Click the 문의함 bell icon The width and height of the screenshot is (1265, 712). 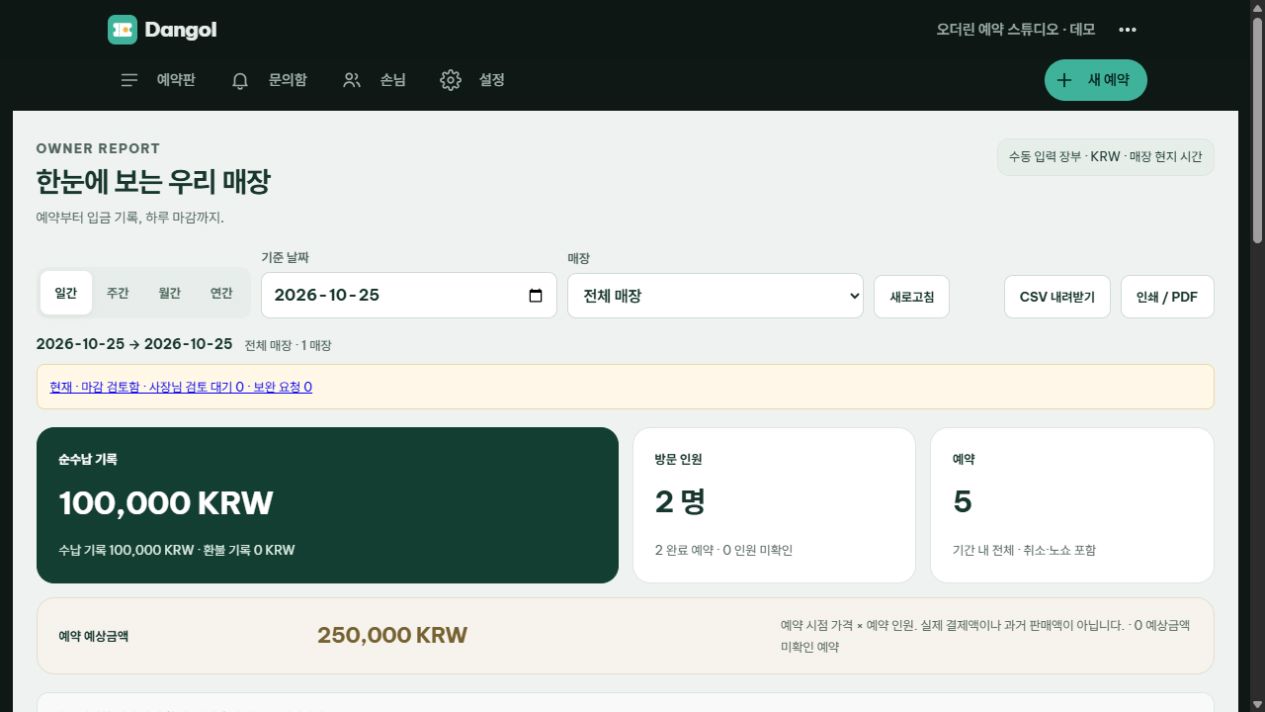[240, 80]
